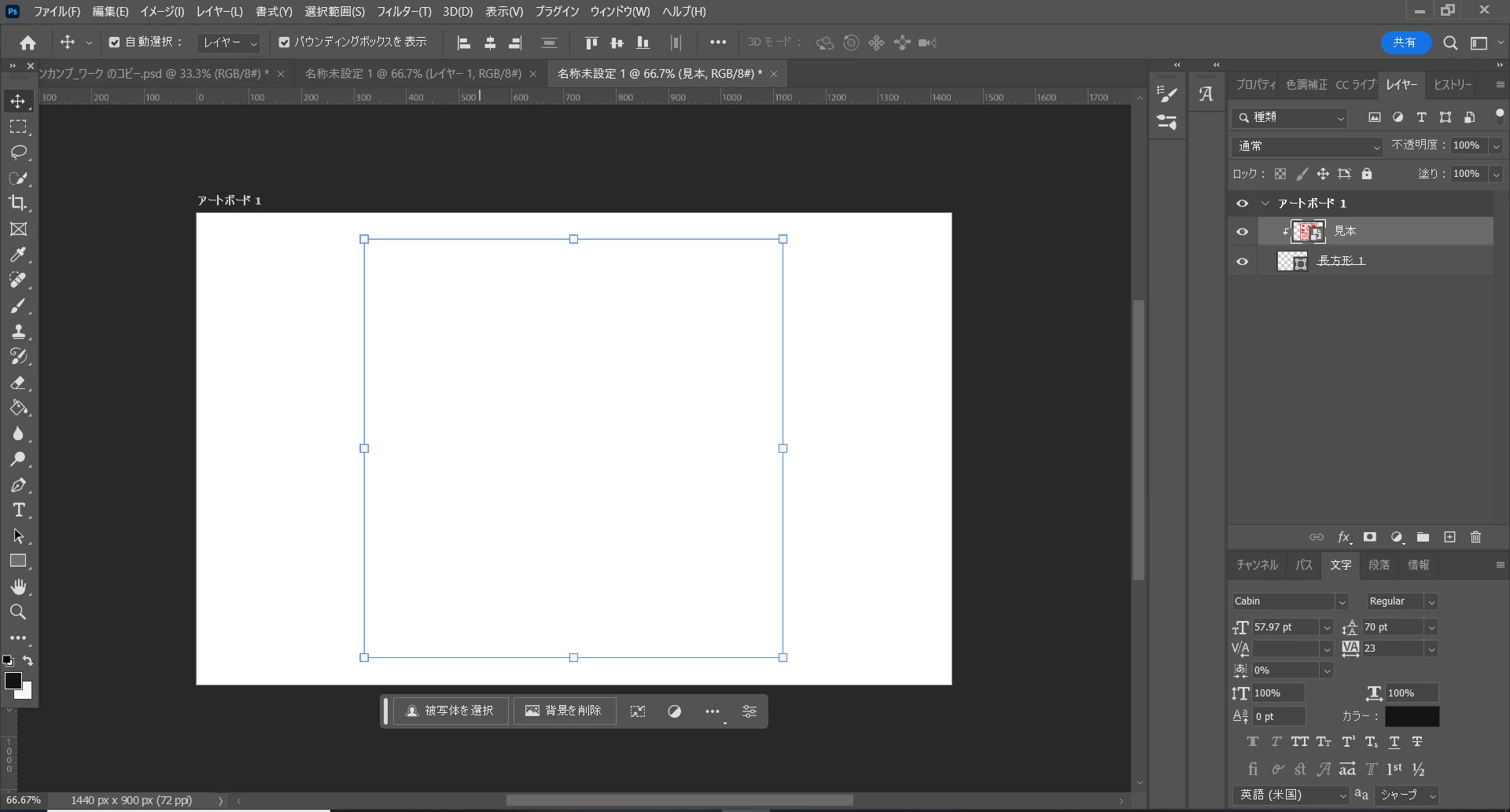Viewport: 1510px width, 812px height.
Task: Select the Eraser tool
Action: pos(18,383)
